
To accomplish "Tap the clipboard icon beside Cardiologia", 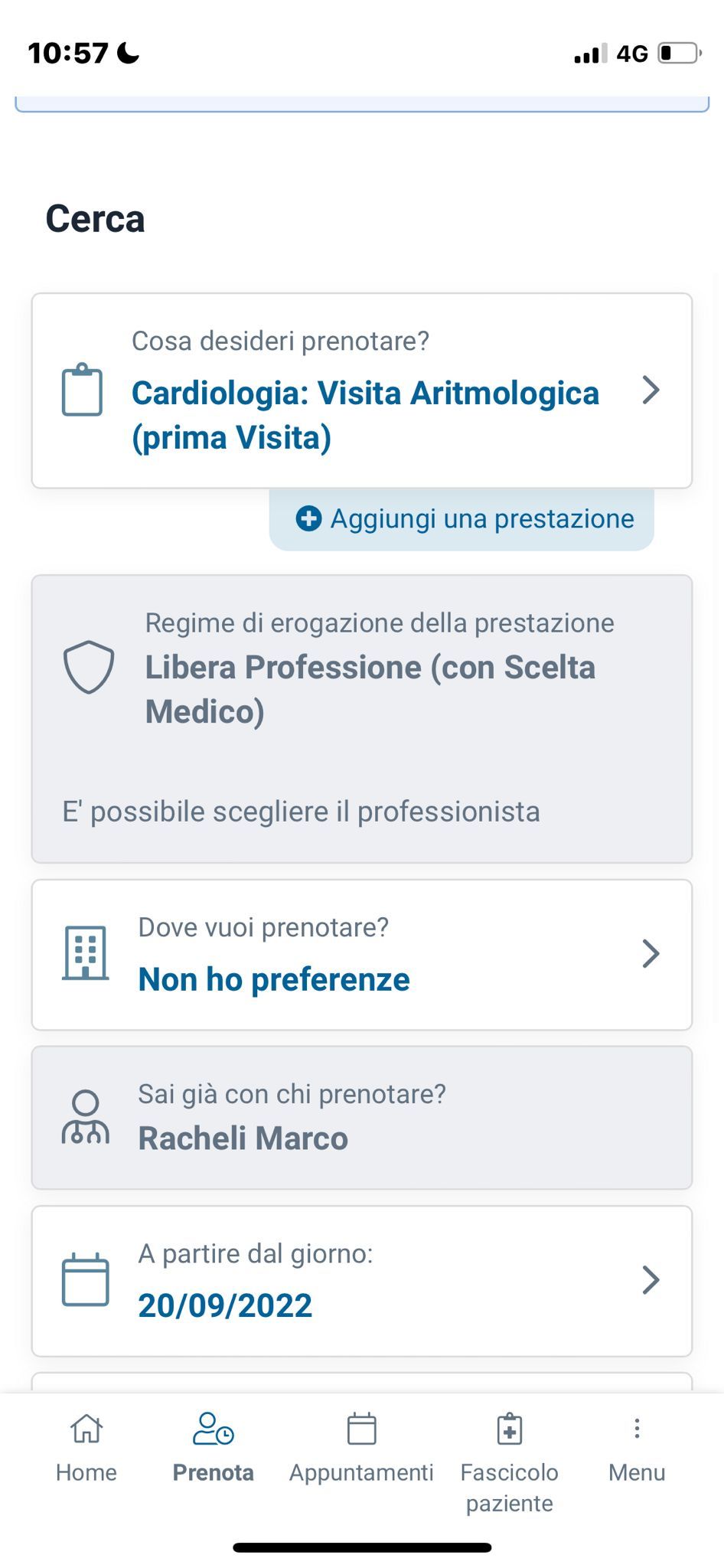I will click(82, 390).
